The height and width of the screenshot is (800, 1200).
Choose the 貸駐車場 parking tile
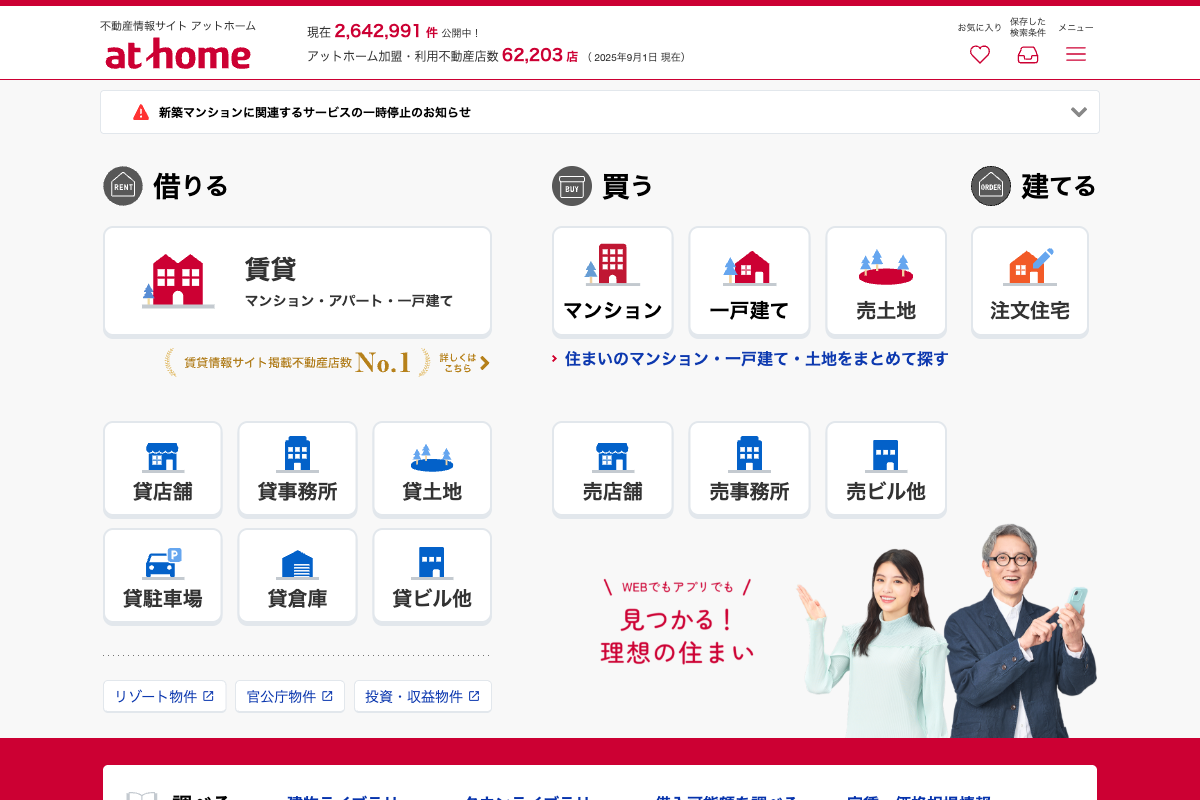163,576
